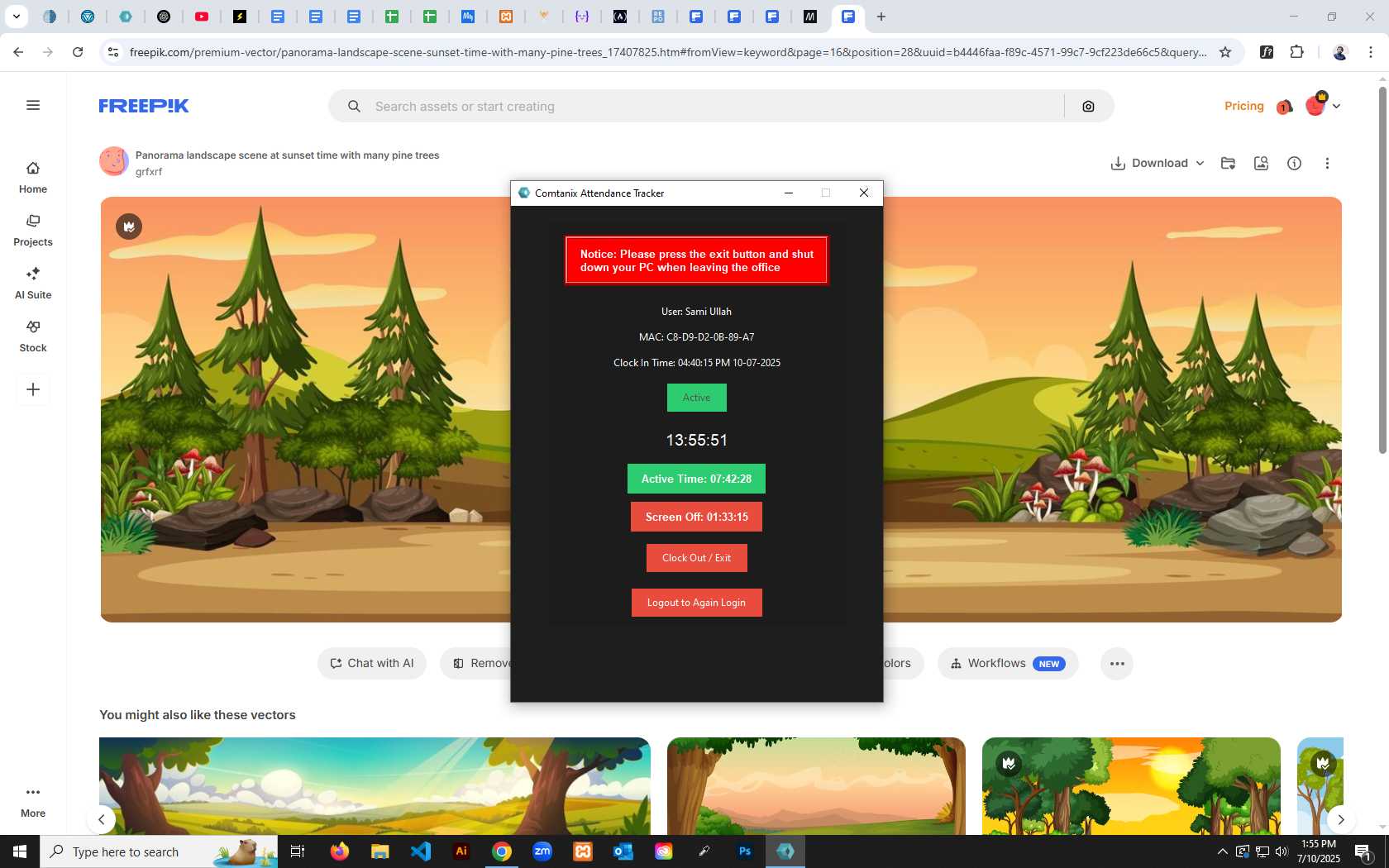Switch to the WordPress browser tab
The height and width of the screenshot is (868, 1389).
[88, 17]
